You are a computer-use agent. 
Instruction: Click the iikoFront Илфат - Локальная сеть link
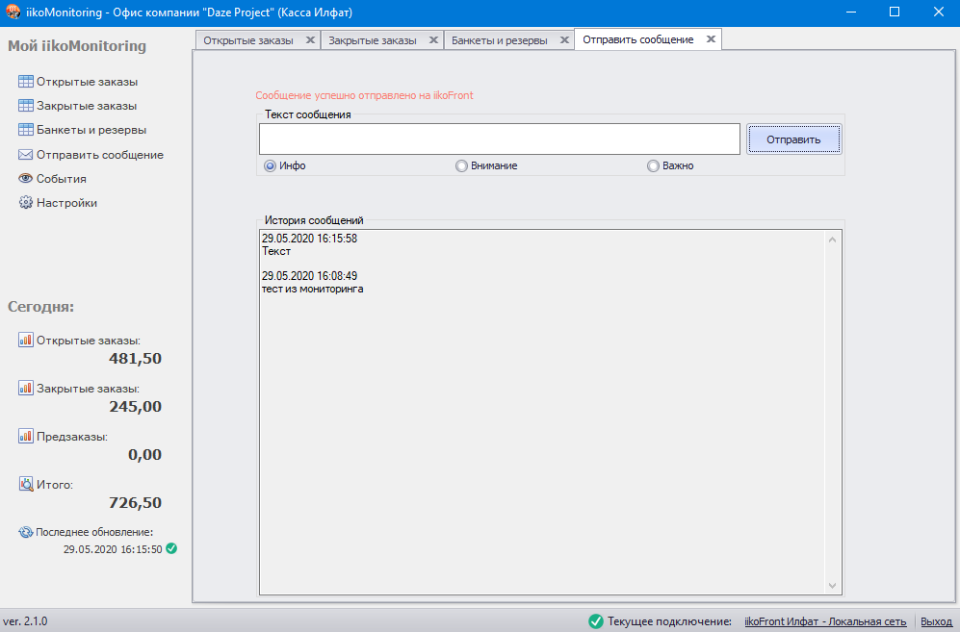825,622
